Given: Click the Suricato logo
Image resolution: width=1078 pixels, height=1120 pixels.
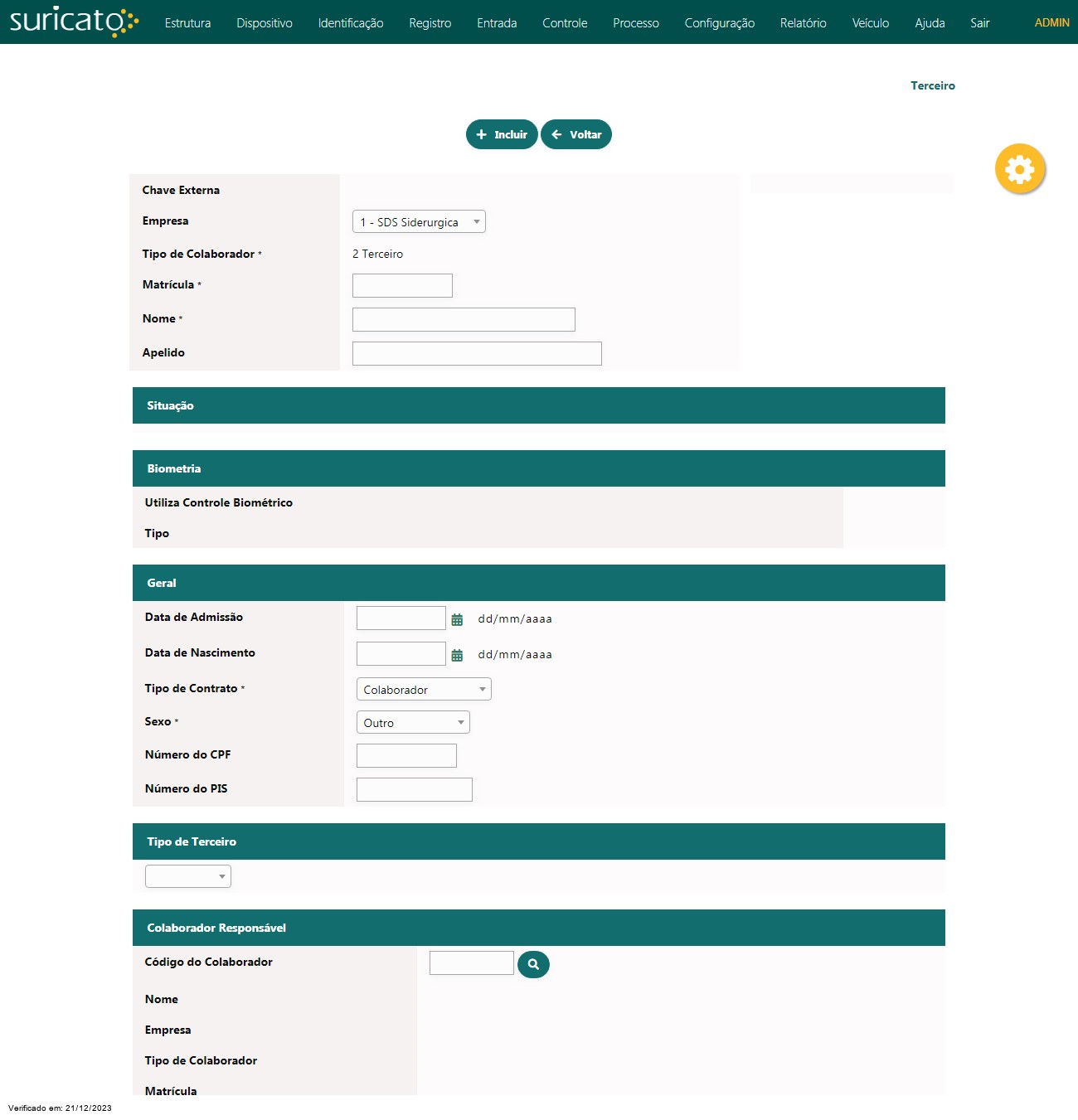Looking at the screenshot, I should [x=74, y=22].
